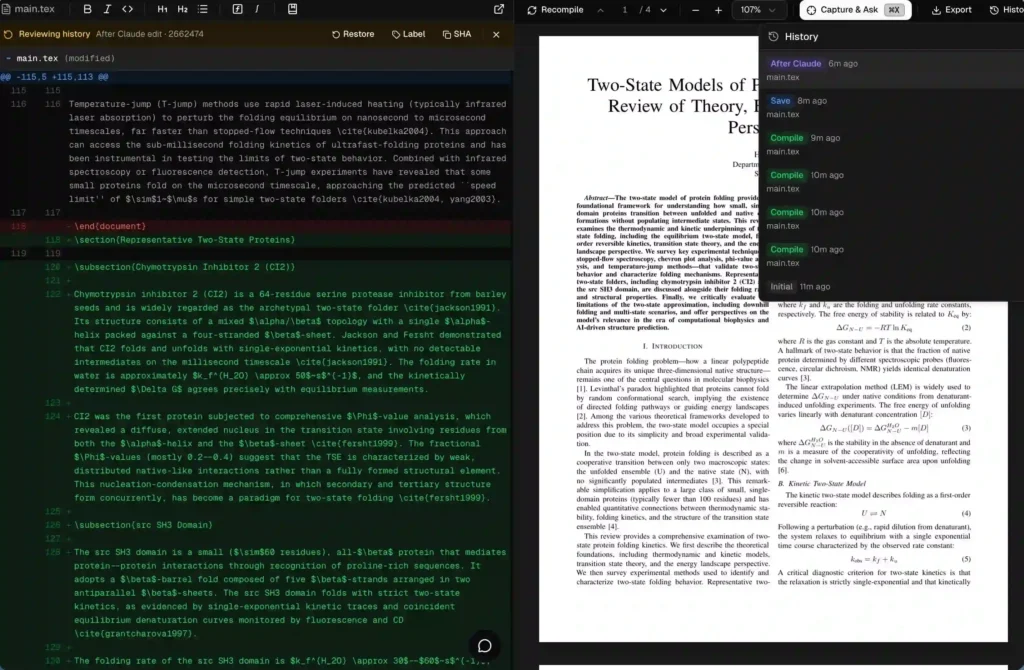Click the function [f] formatting icon
1024x670 pixels.
236,8
